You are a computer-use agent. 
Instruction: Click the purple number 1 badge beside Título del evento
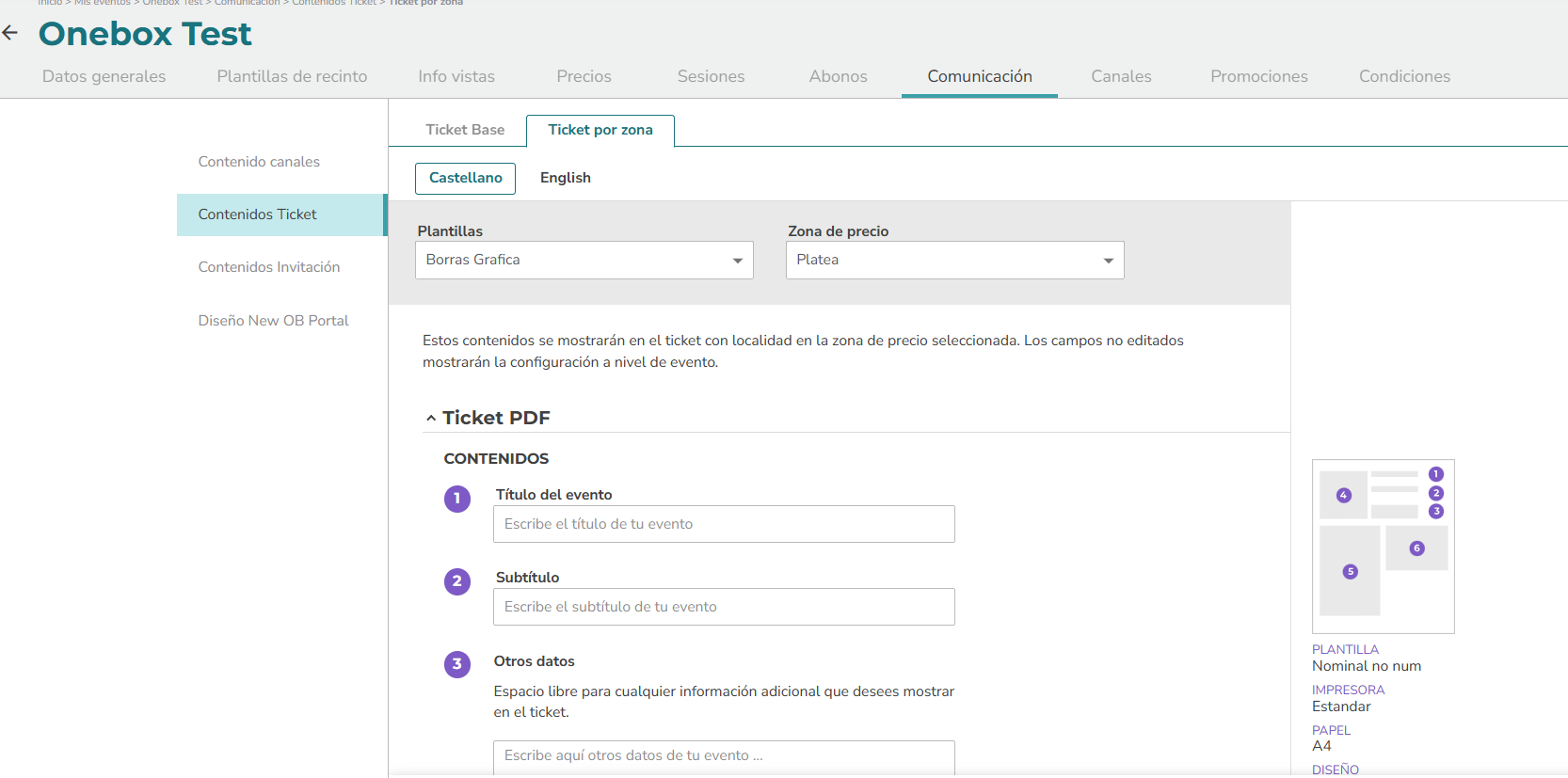tap(457, 499)
